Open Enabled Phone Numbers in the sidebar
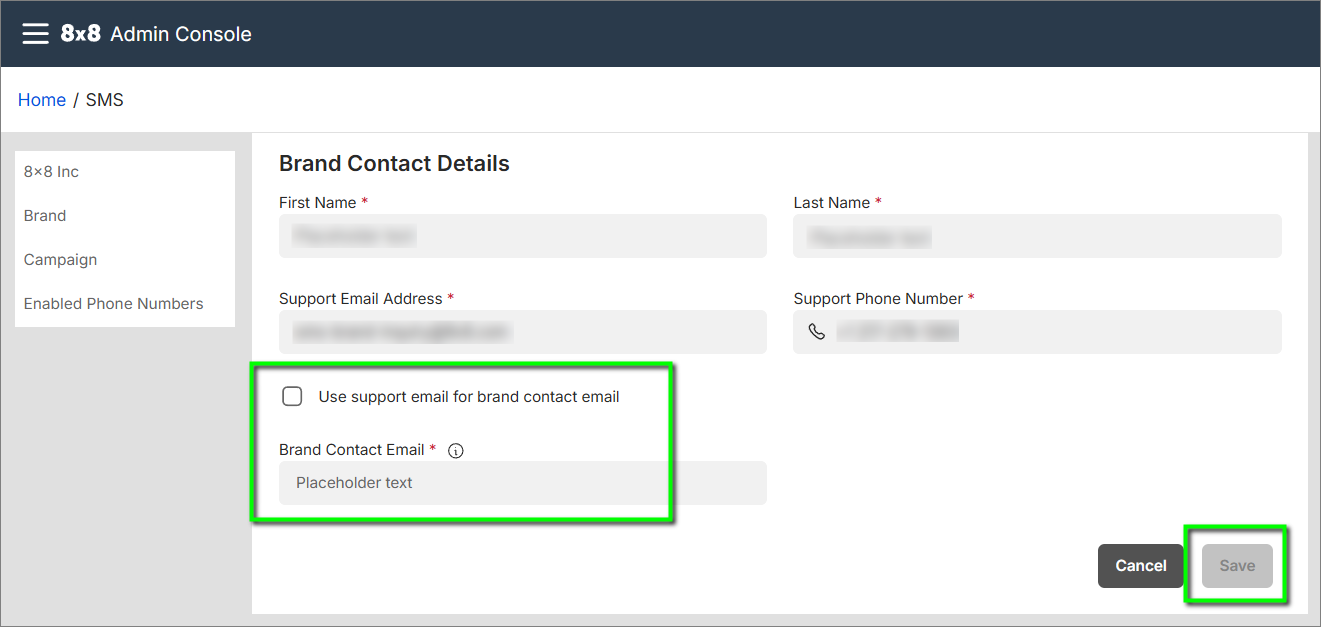 coord(113,304)
